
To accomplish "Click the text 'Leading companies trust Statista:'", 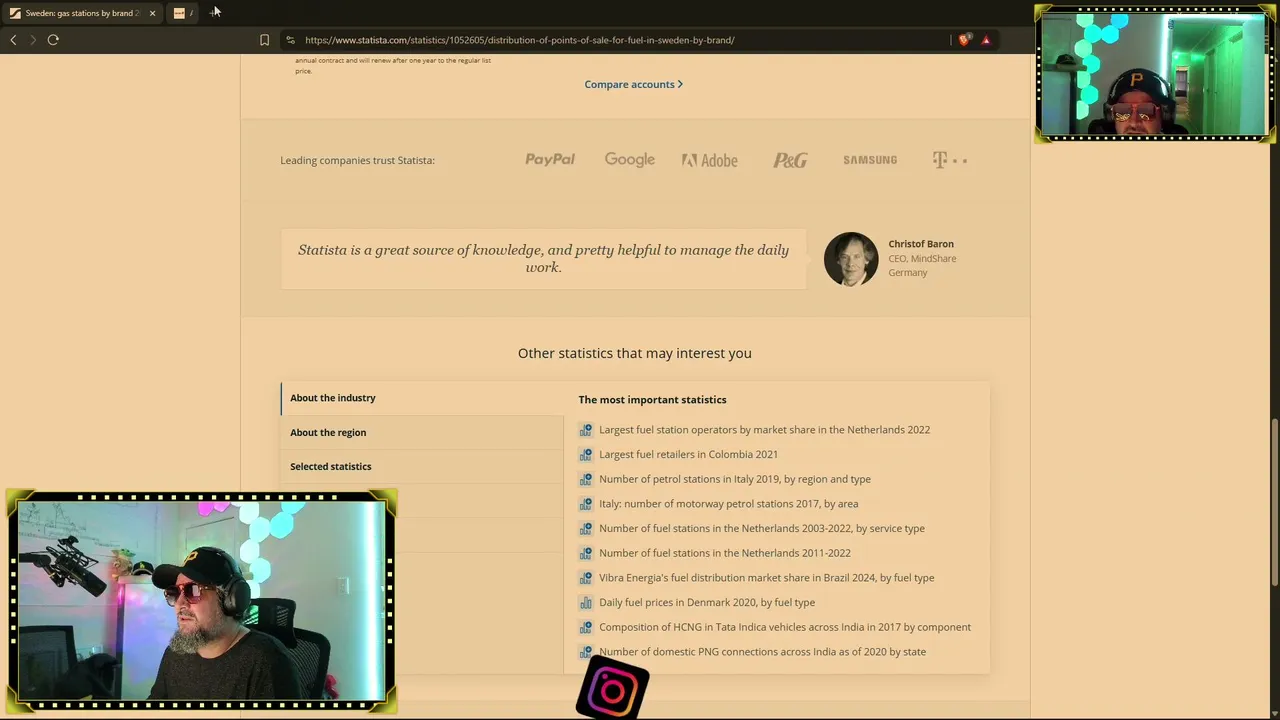I will tap(357, 160).
